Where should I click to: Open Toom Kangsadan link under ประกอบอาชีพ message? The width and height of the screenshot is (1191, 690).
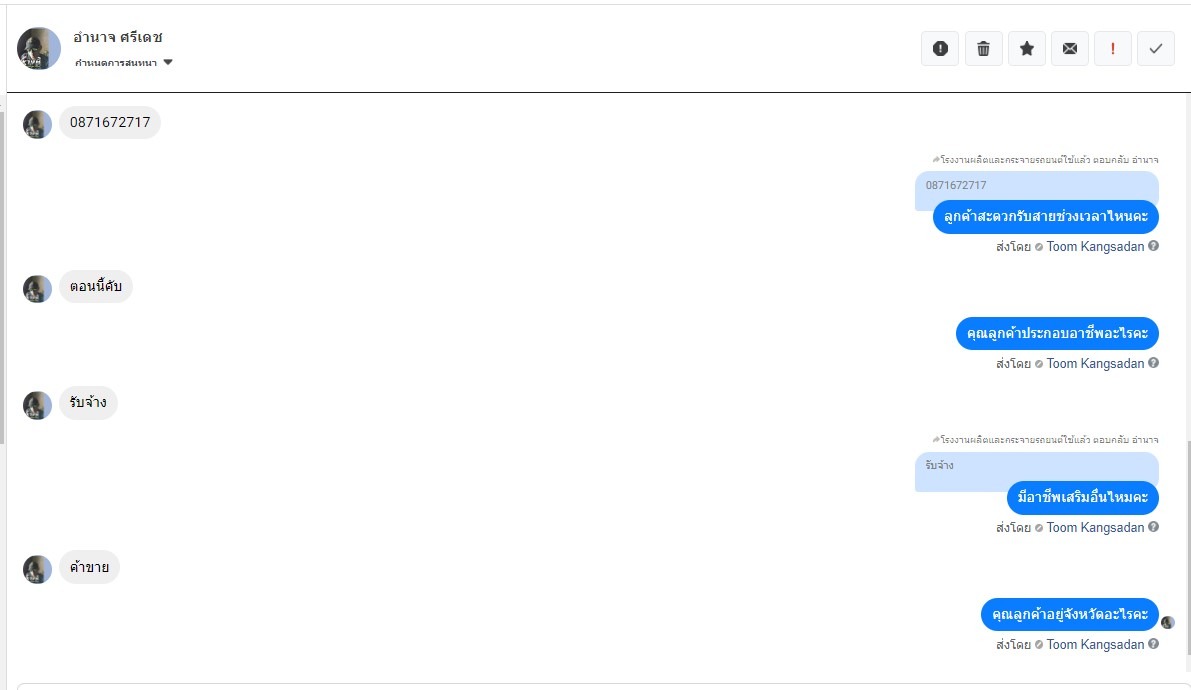point(1095,363)
